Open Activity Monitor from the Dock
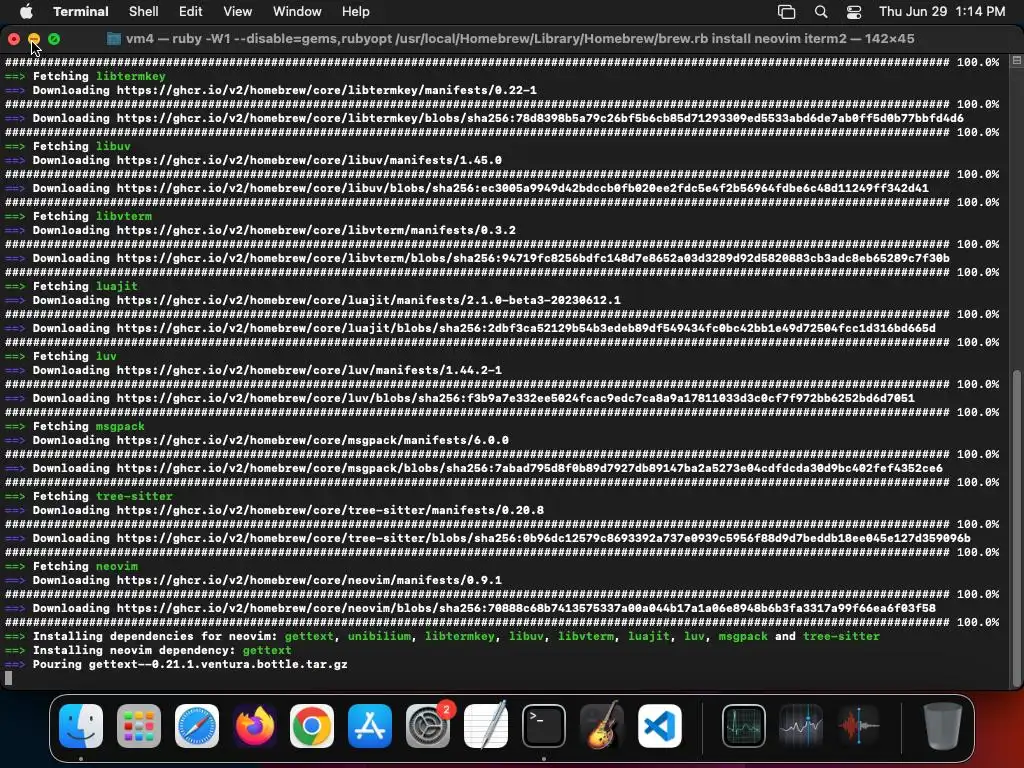Image resolution: width=1024 pixels, height=768 pixels. pos(744,726)
